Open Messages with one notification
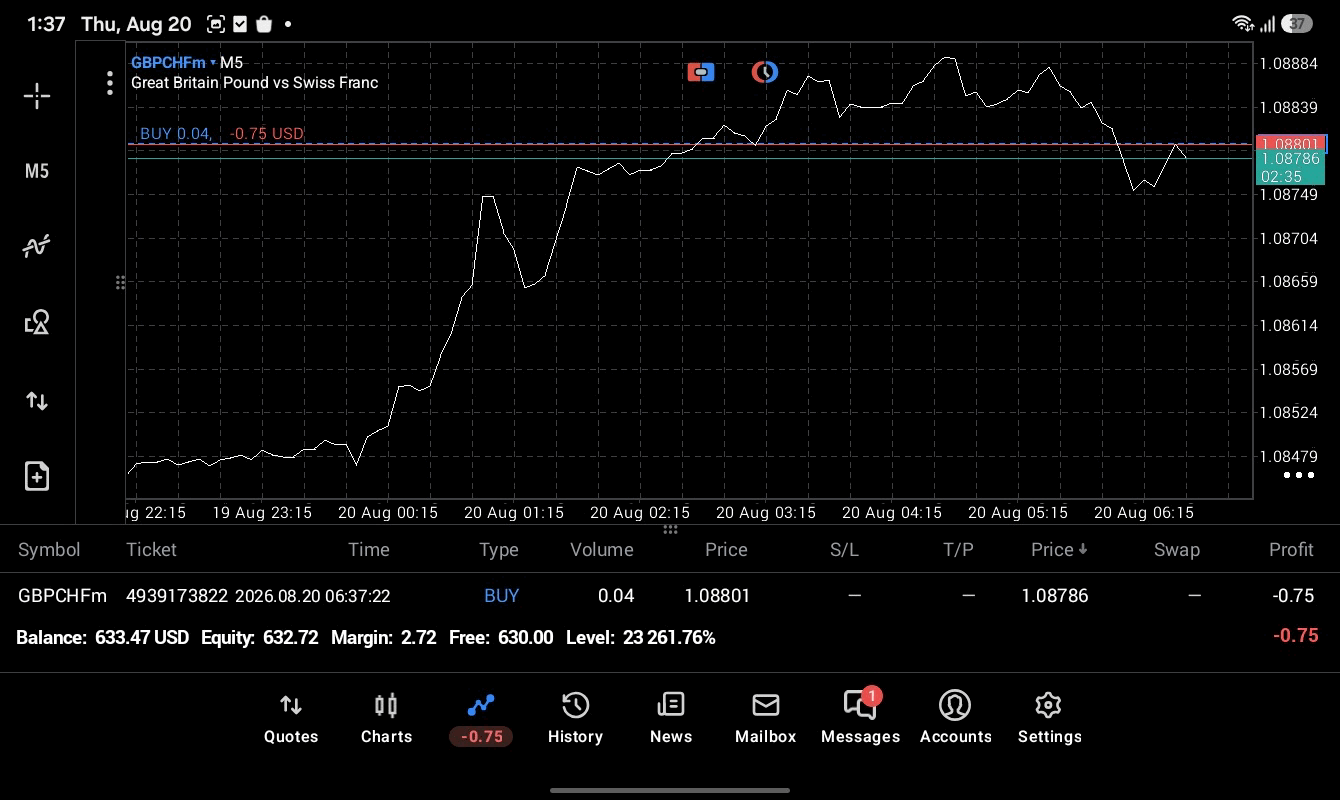Viewport: 1340px width, 800px height. click(x=860, y=719)
